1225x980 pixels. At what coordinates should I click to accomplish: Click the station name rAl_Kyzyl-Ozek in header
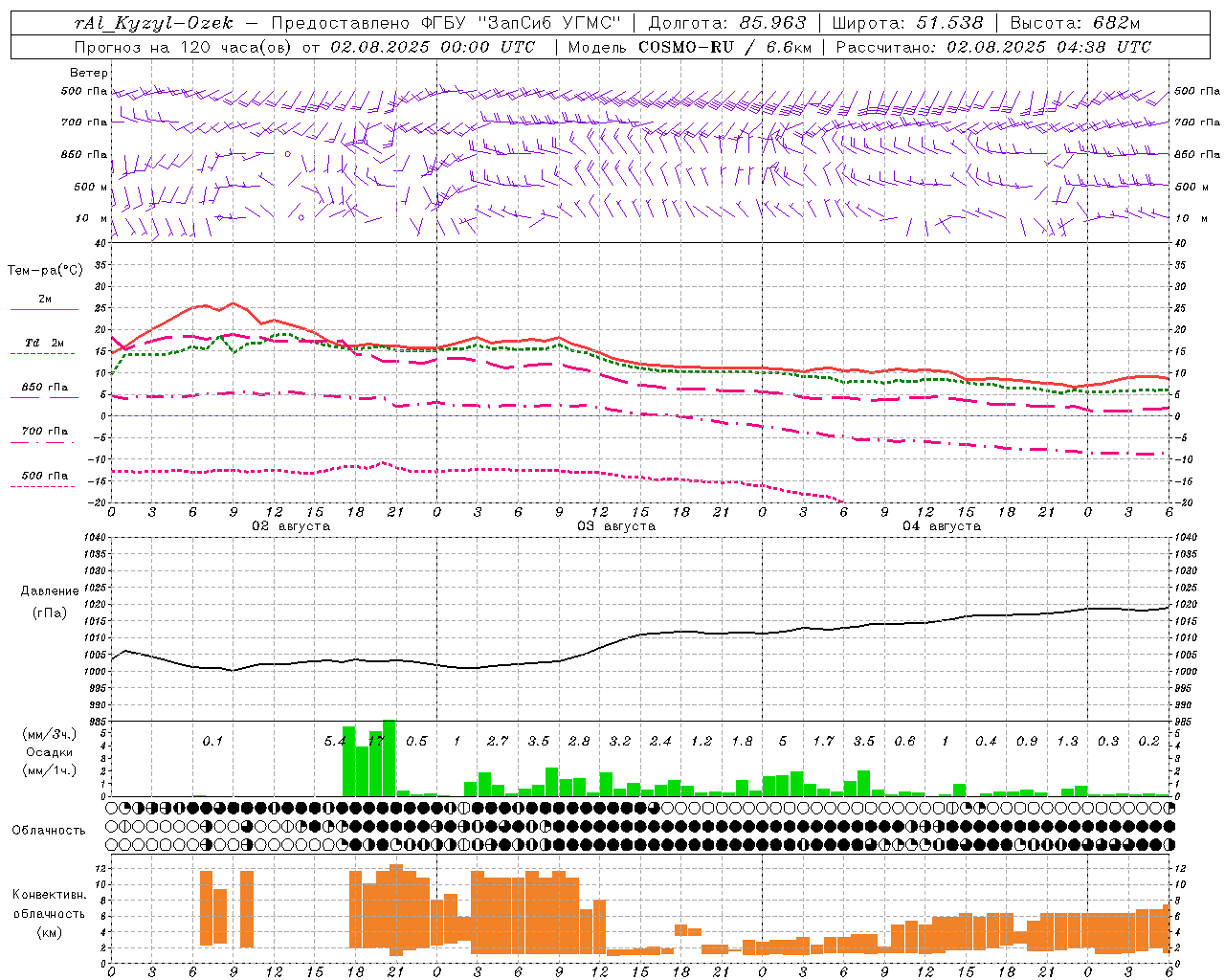pyautogui.click(x=154, y=23)
